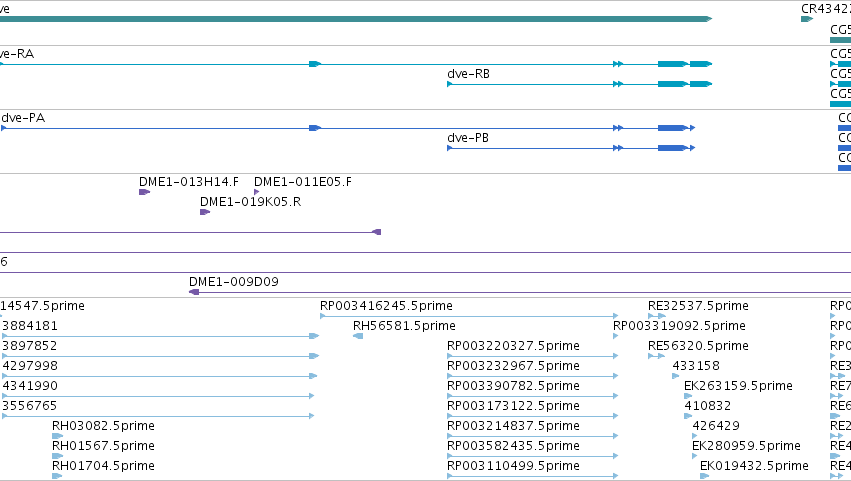Click the DME1-013H14.F clone label
851x481 pixels.
coord(189,182)
